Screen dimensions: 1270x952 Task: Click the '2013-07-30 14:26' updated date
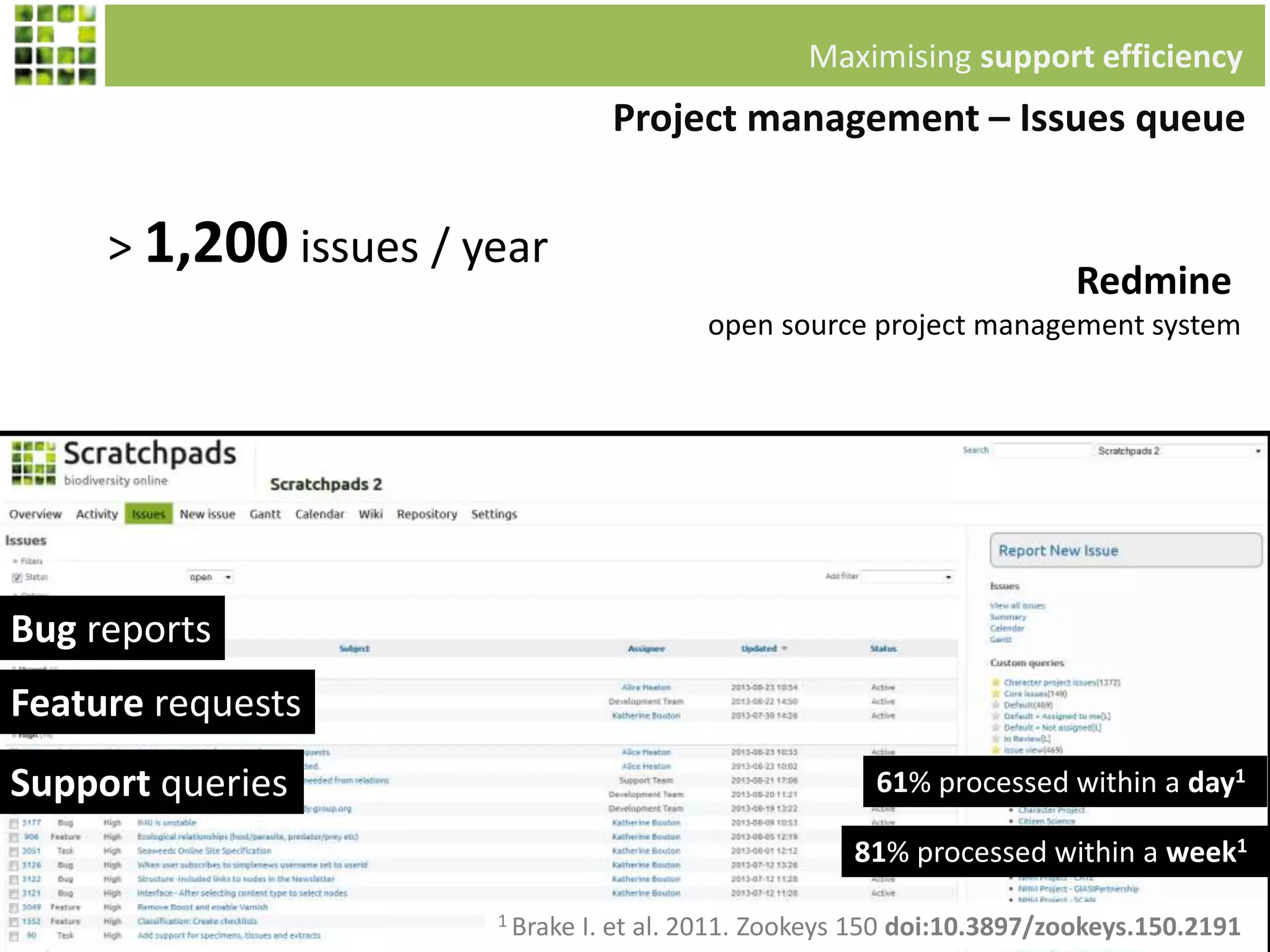coord(764,716)
